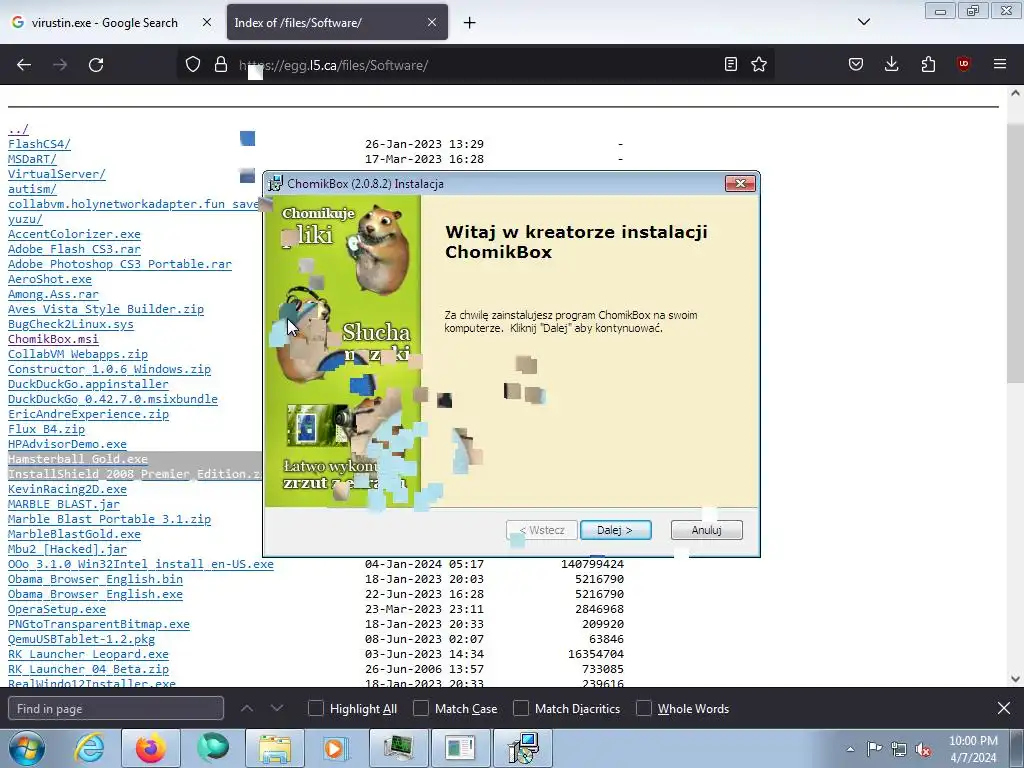Enable the Match Case checkbox
Screen dimensions: 1024x768
pos(421,709)
